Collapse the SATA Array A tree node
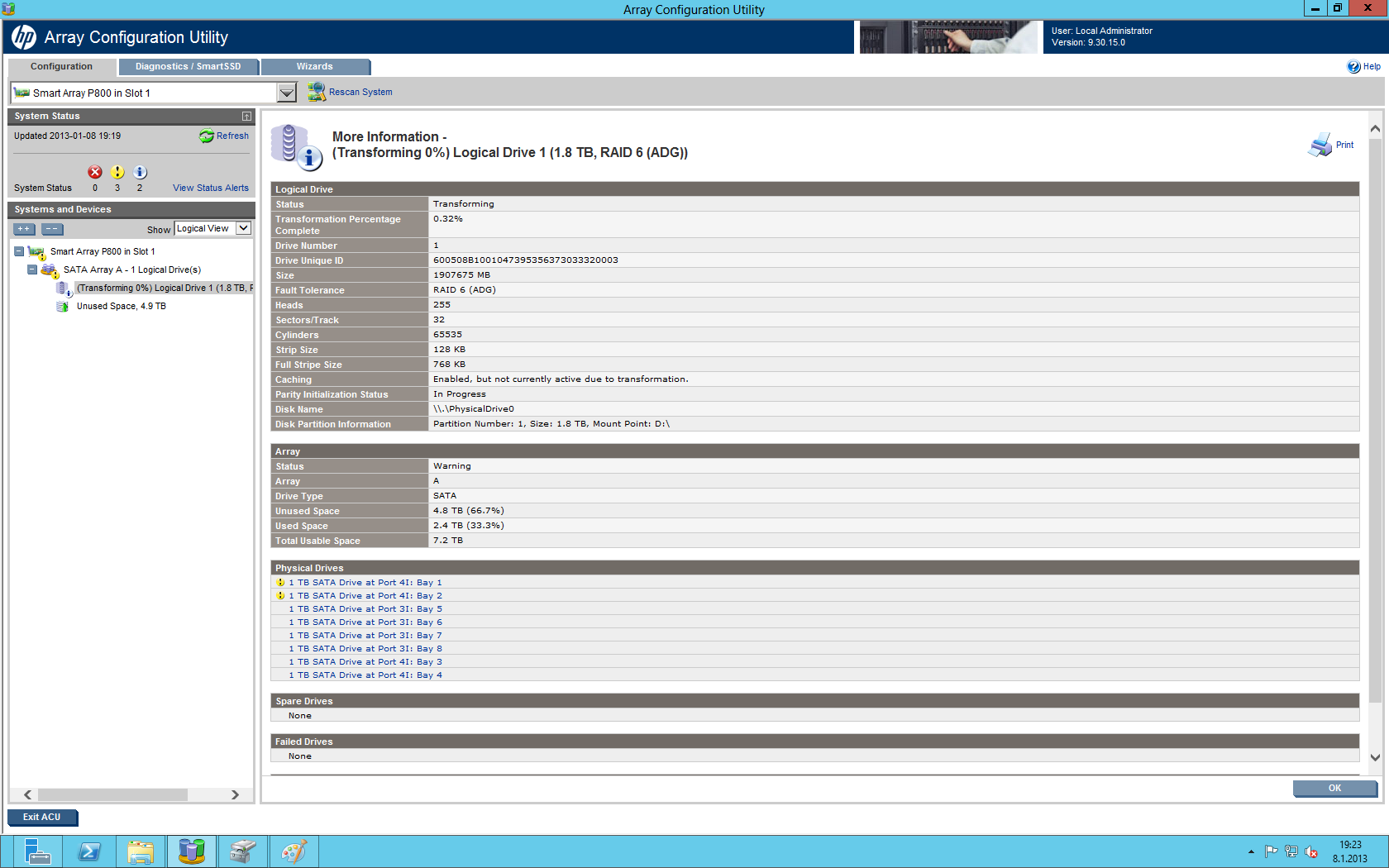This screenshot has height=868, width=1389. 32,269
